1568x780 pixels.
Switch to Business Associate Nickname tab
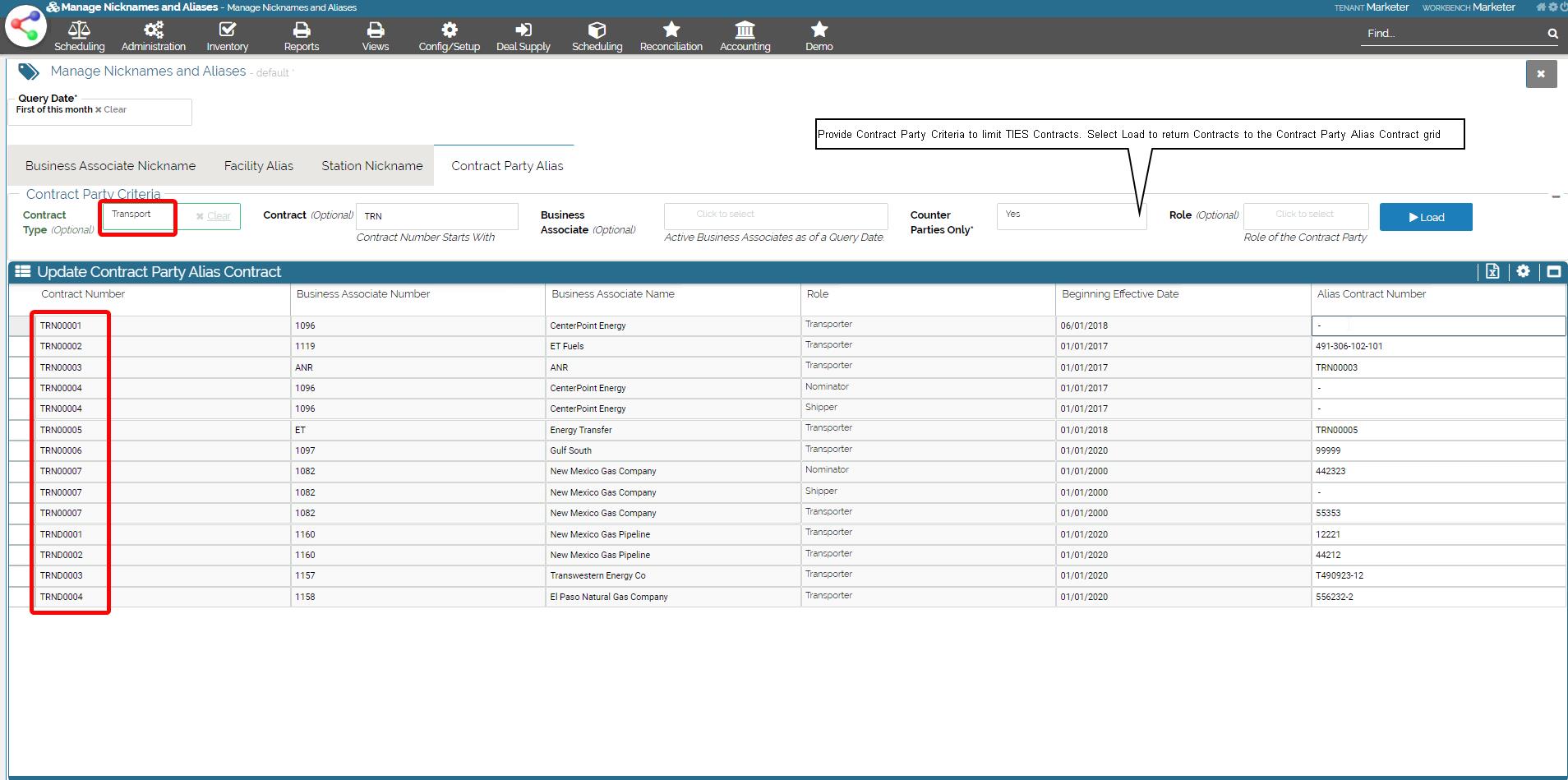pyautogui.click(x=110, y=166)
